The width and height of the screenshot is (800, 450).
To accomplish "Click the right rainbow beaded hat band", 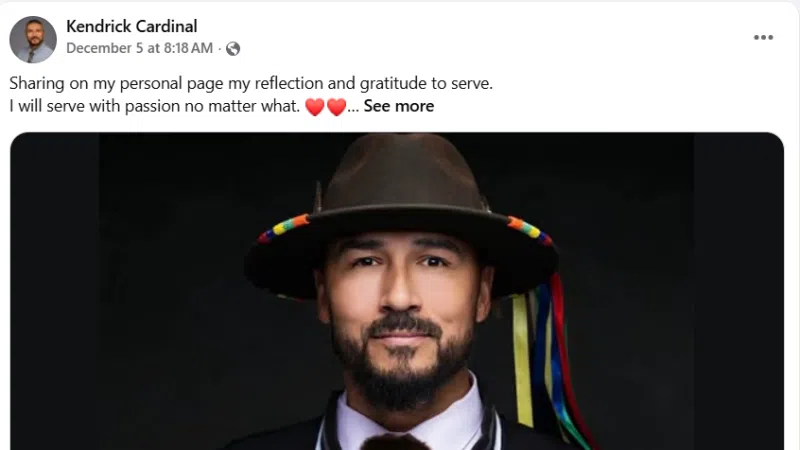I will click(x=529, y=230).
